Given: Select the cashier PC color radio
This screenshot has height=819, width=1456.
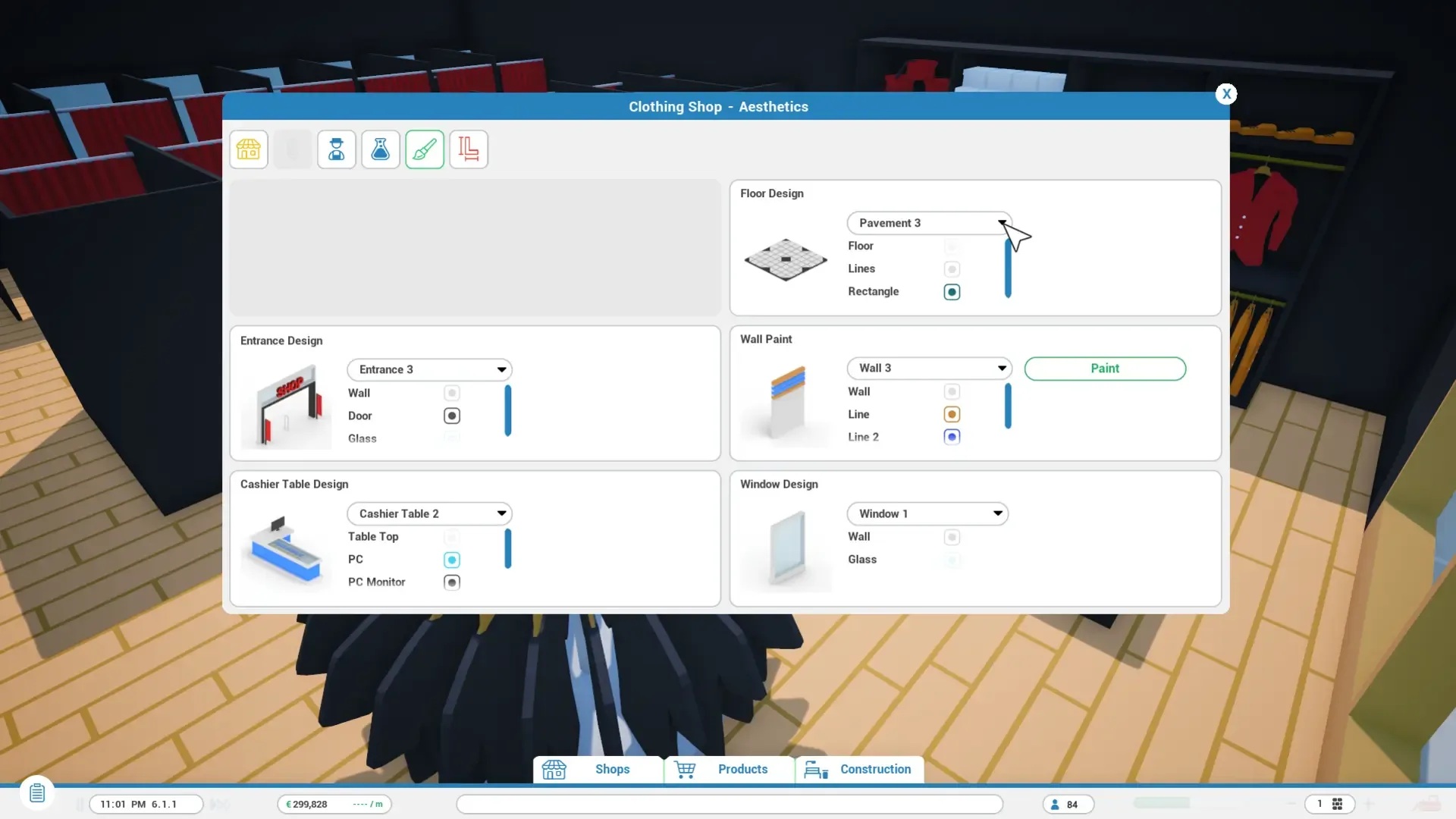Looking at the screenshot, I should pyautogui.click(x=452, y=560).
